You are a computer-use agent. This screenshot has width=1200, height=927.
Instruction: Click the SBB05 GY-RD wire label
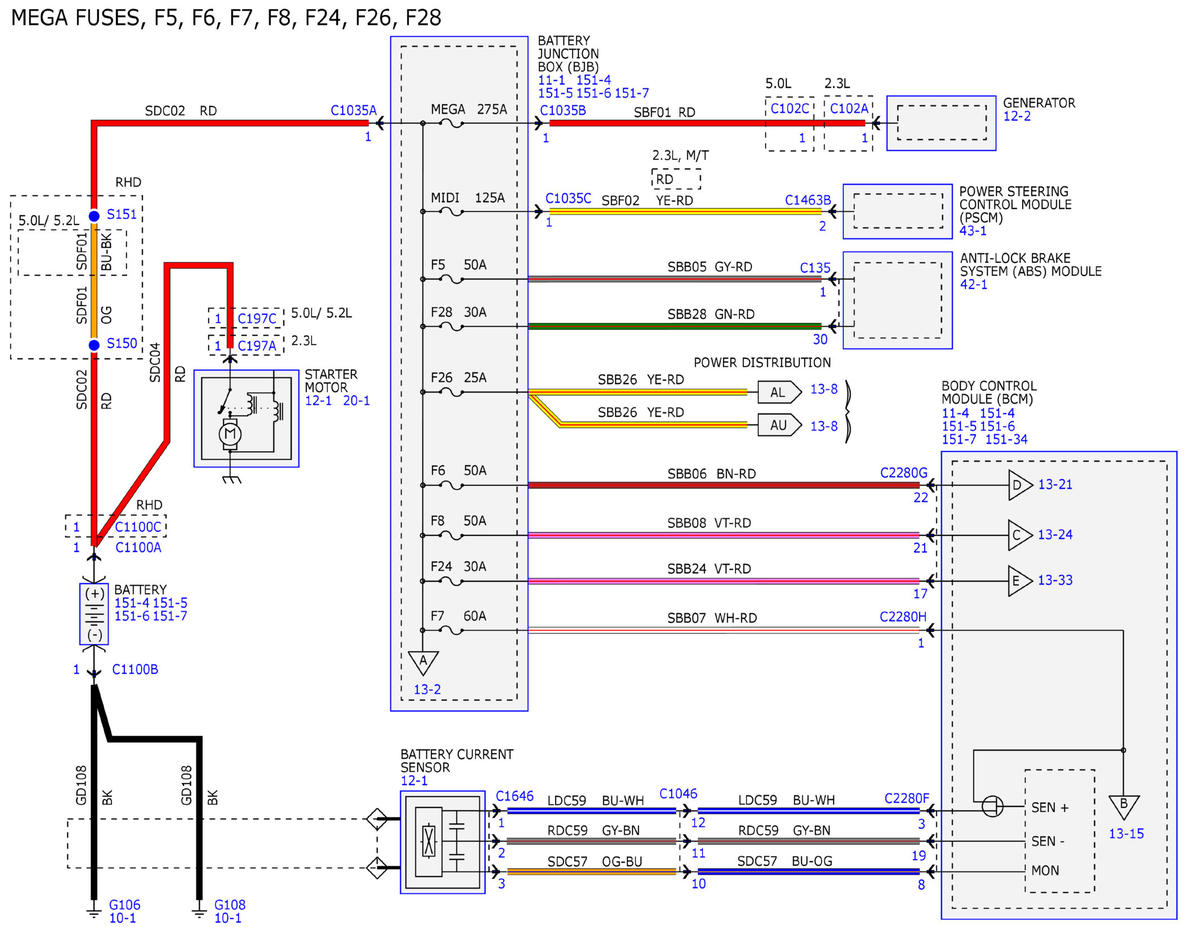pos(709,267)
